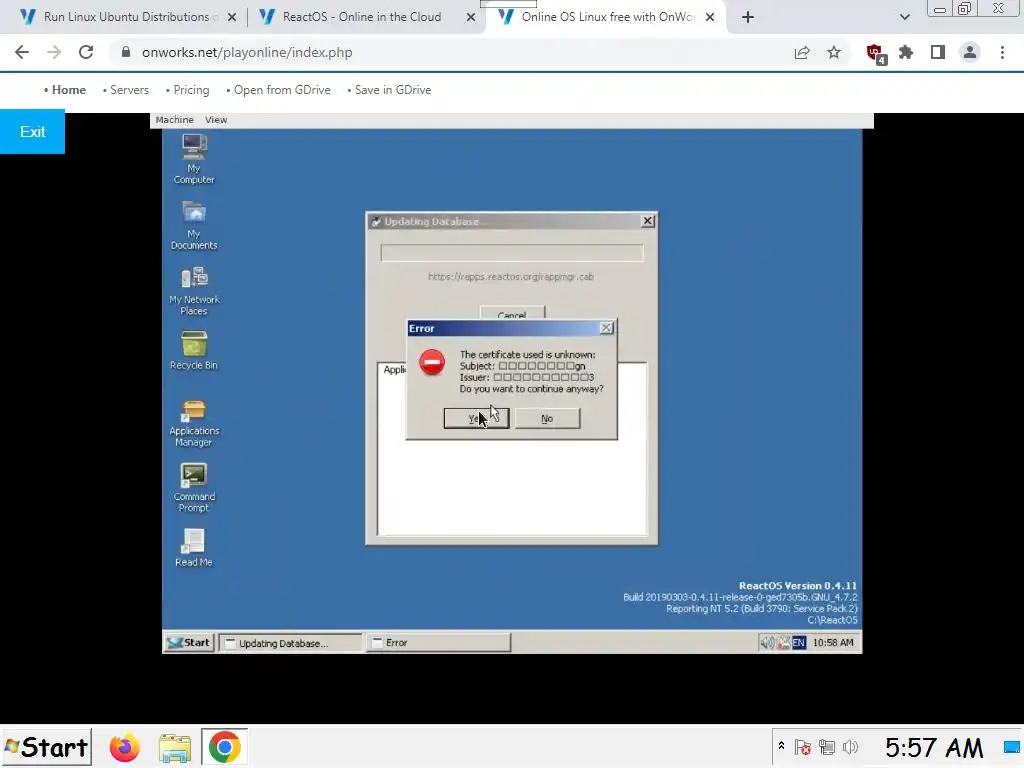Close the Updating Database window
Image resolution: width=1024 pixels, height=768 pixels.
coord(647,221)
